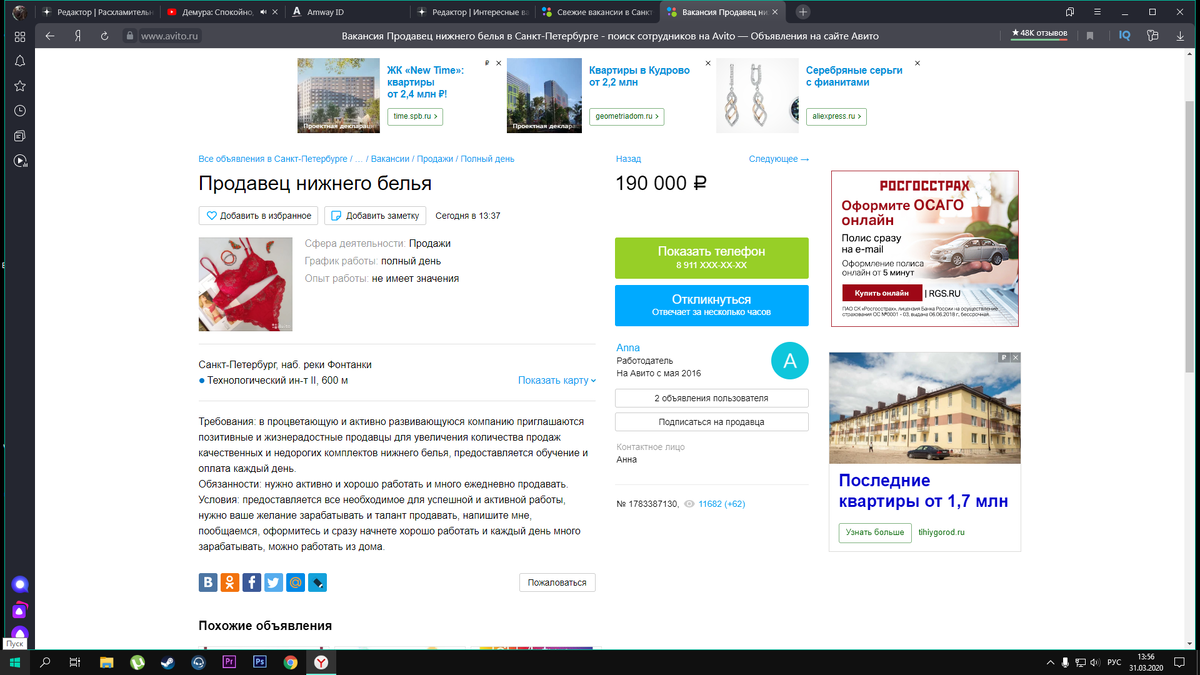Switch to Свежие вакансии tab
Viewport: 1200px width, 675px height.
tap(595, 12)
